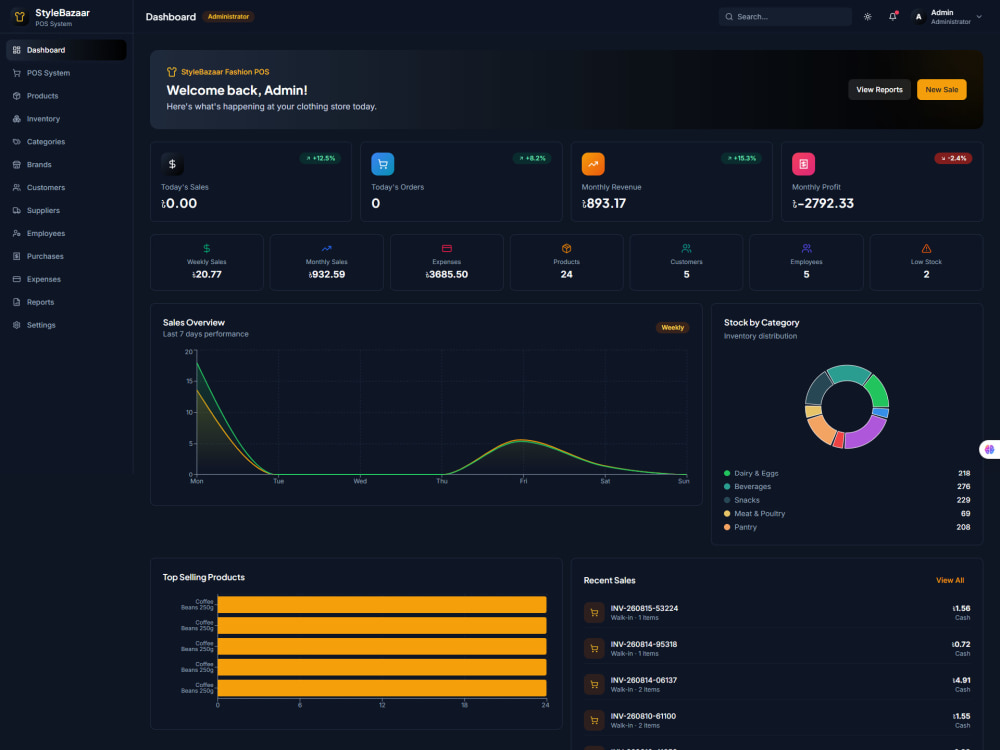This screenshot has width=1000, height=750.
Task: Click the +12.5% growth badge
Action: (x=320, y=158)
